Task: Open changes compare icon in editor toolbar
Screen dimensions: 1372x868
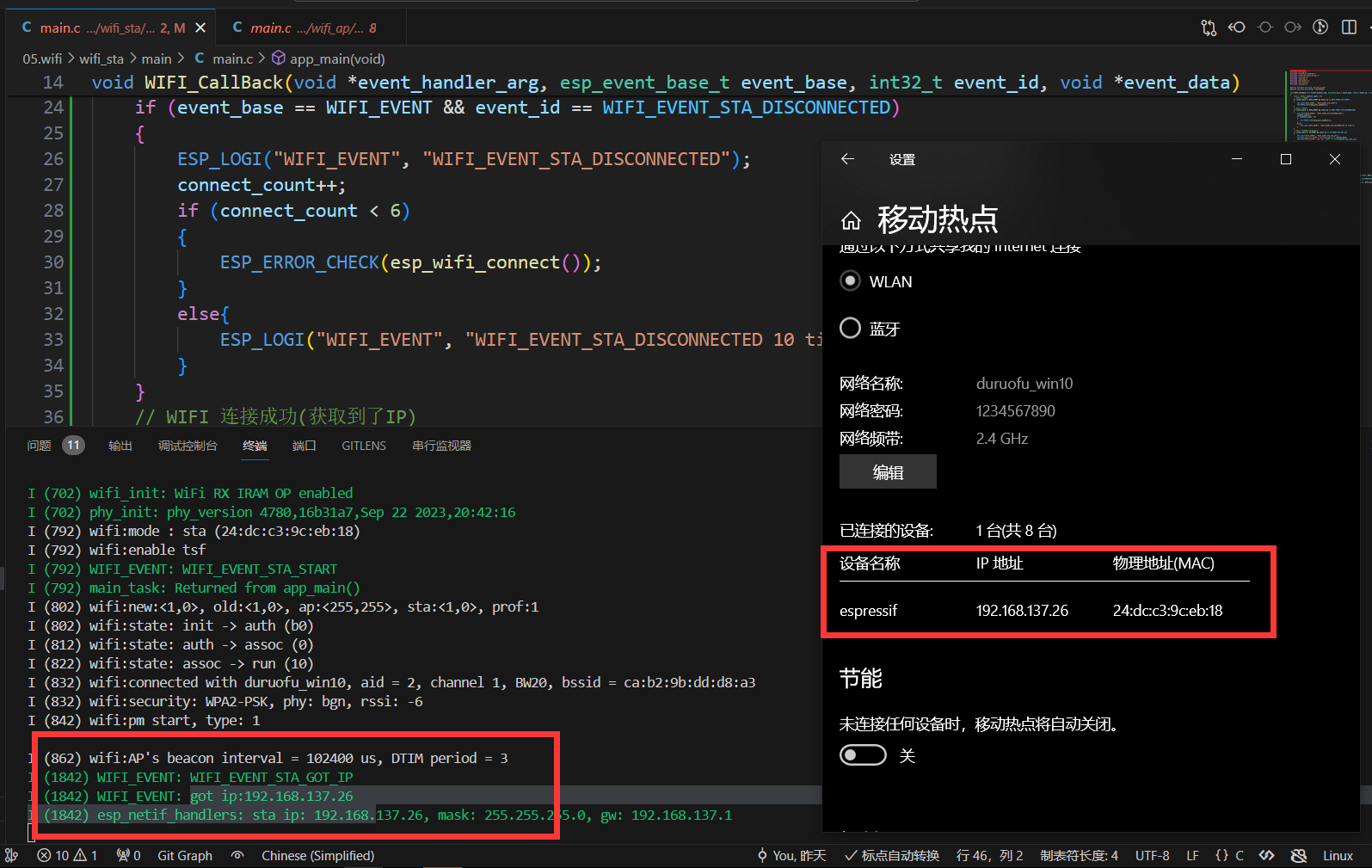Action: click(x=1209, y=28)
